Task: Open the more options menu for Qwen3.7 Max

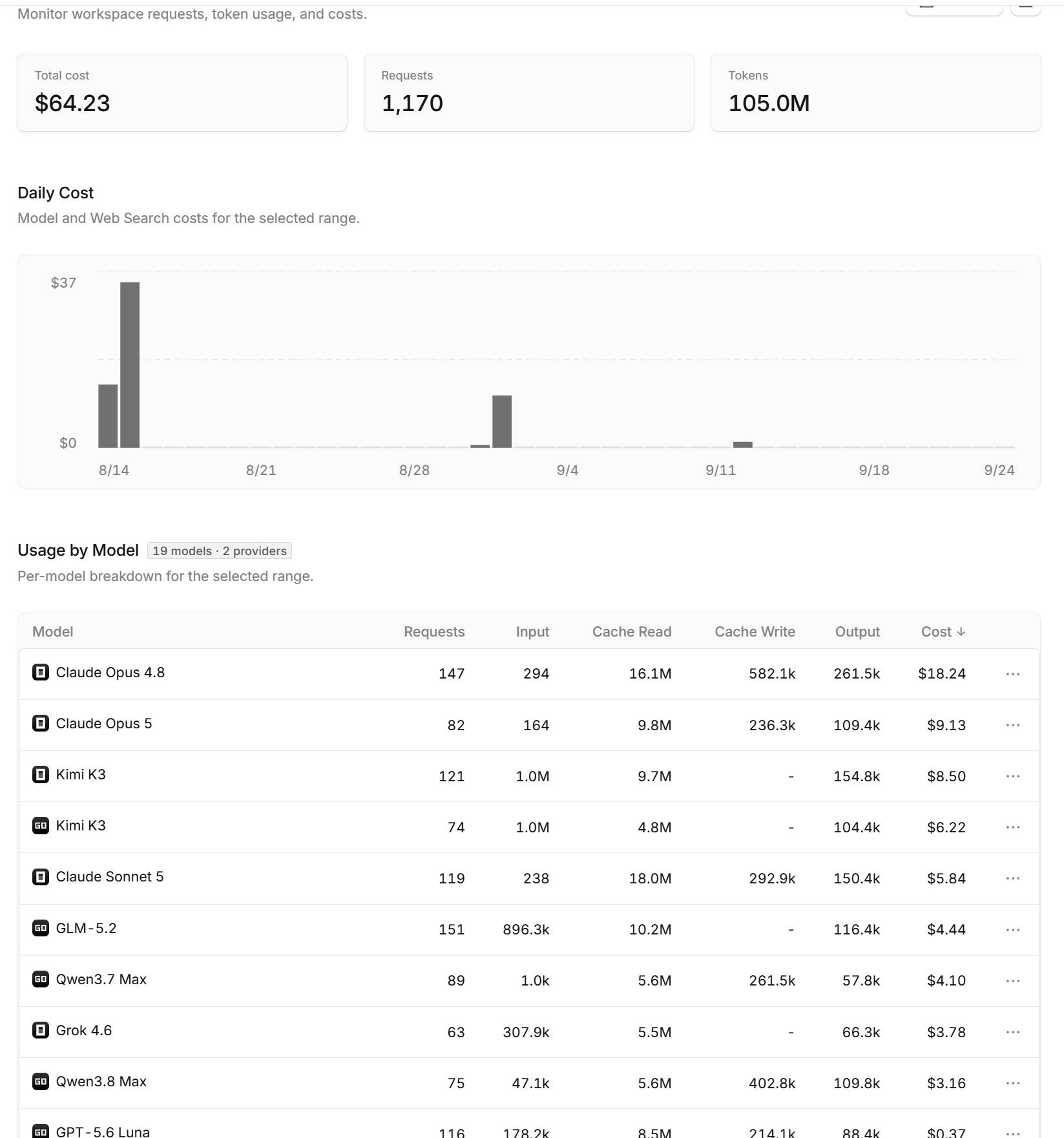Action: [x=1012, y=981]
